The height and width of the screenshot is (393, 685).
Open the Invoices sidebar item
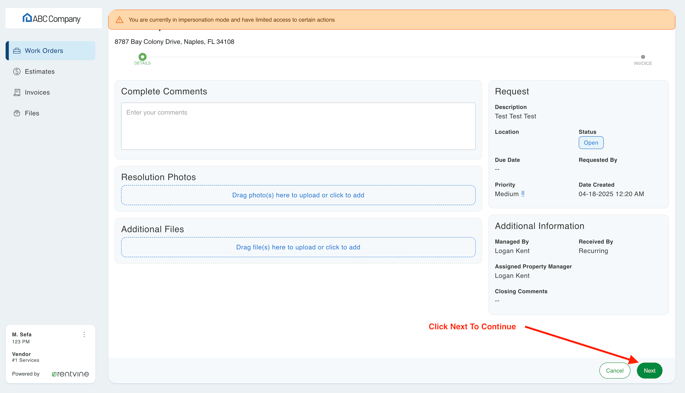[x=51, y=93]
